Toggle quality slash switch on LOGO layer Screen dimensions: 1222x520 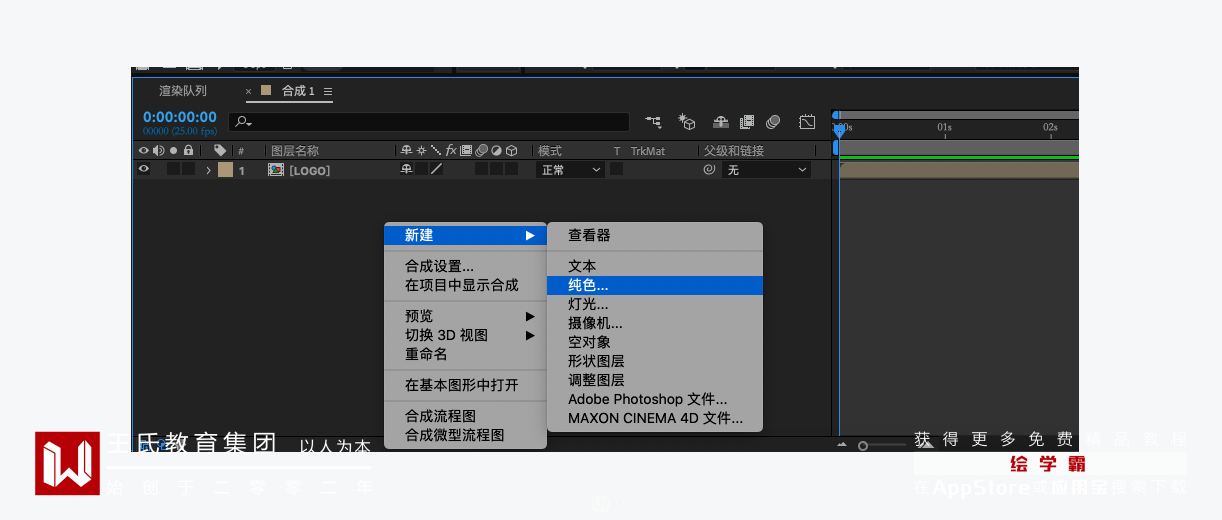436,170
